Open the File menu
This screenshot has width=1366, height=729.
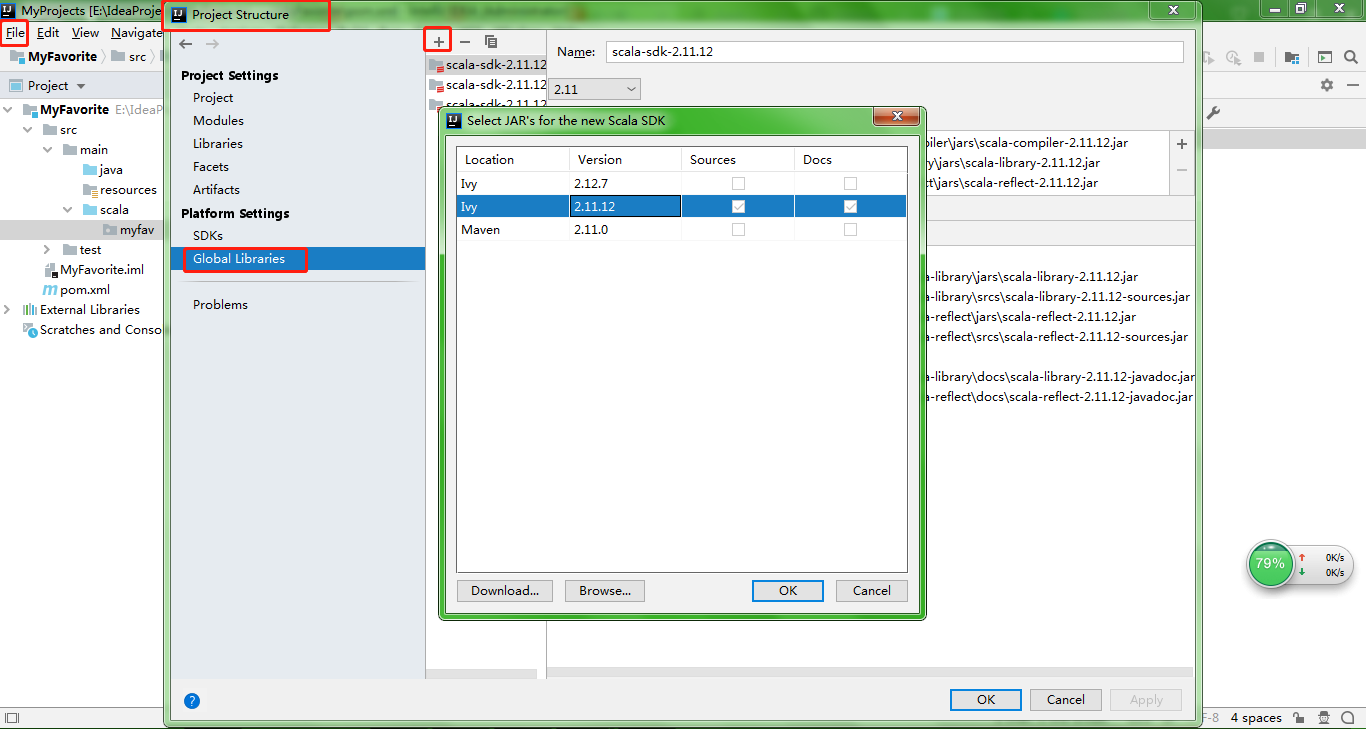(15, 33)
